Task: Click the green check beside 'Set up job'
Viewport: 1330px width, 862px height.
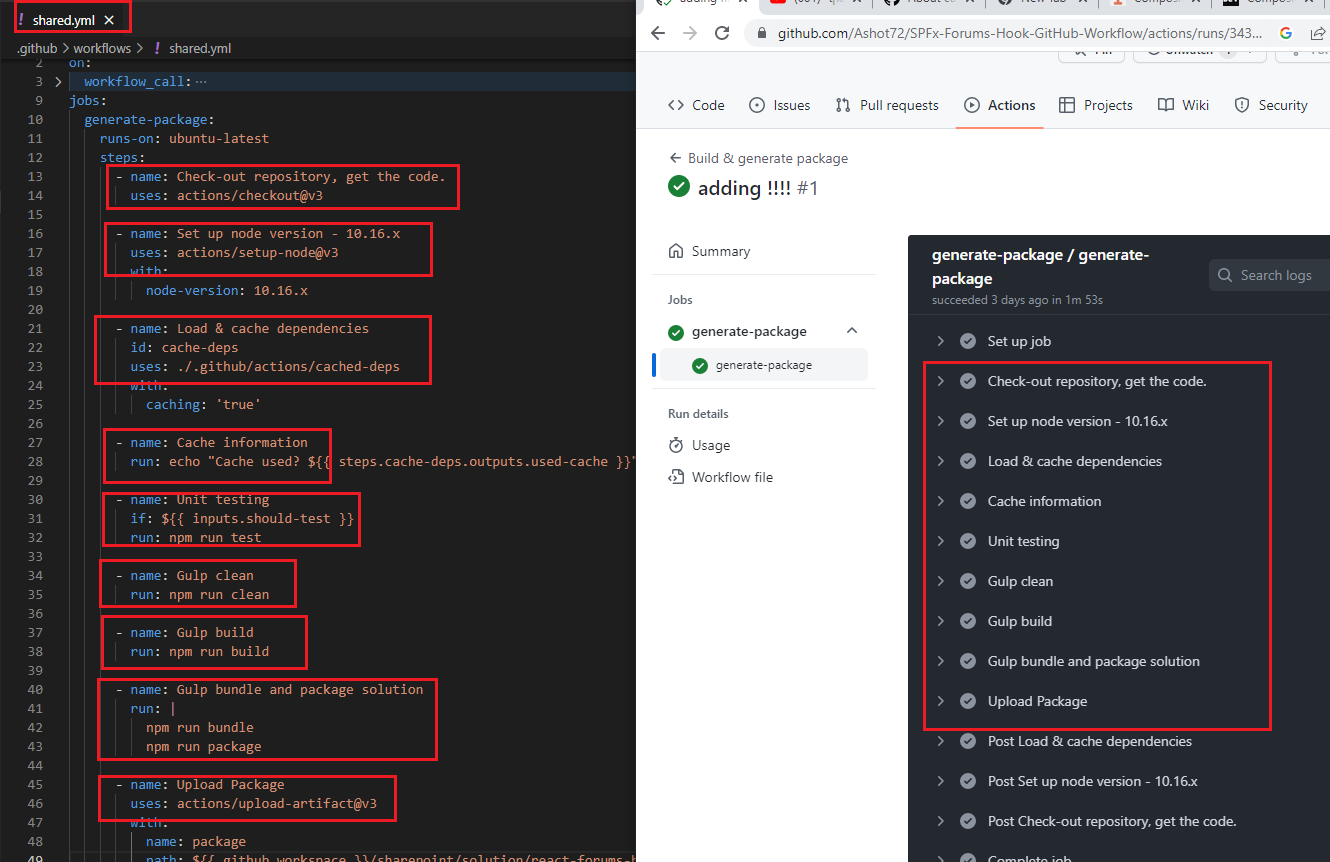Action: point(967,341)
